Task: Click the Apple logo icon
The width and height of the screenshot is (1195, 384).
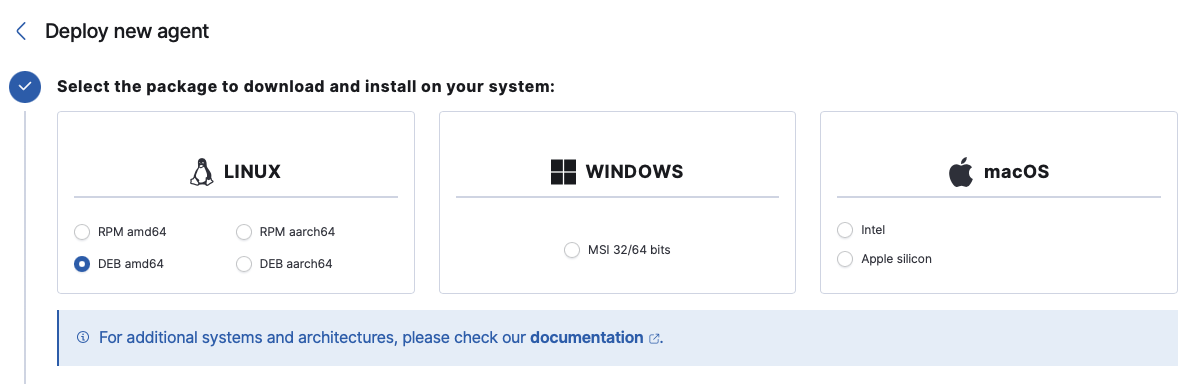Action: tap(961, 171)
